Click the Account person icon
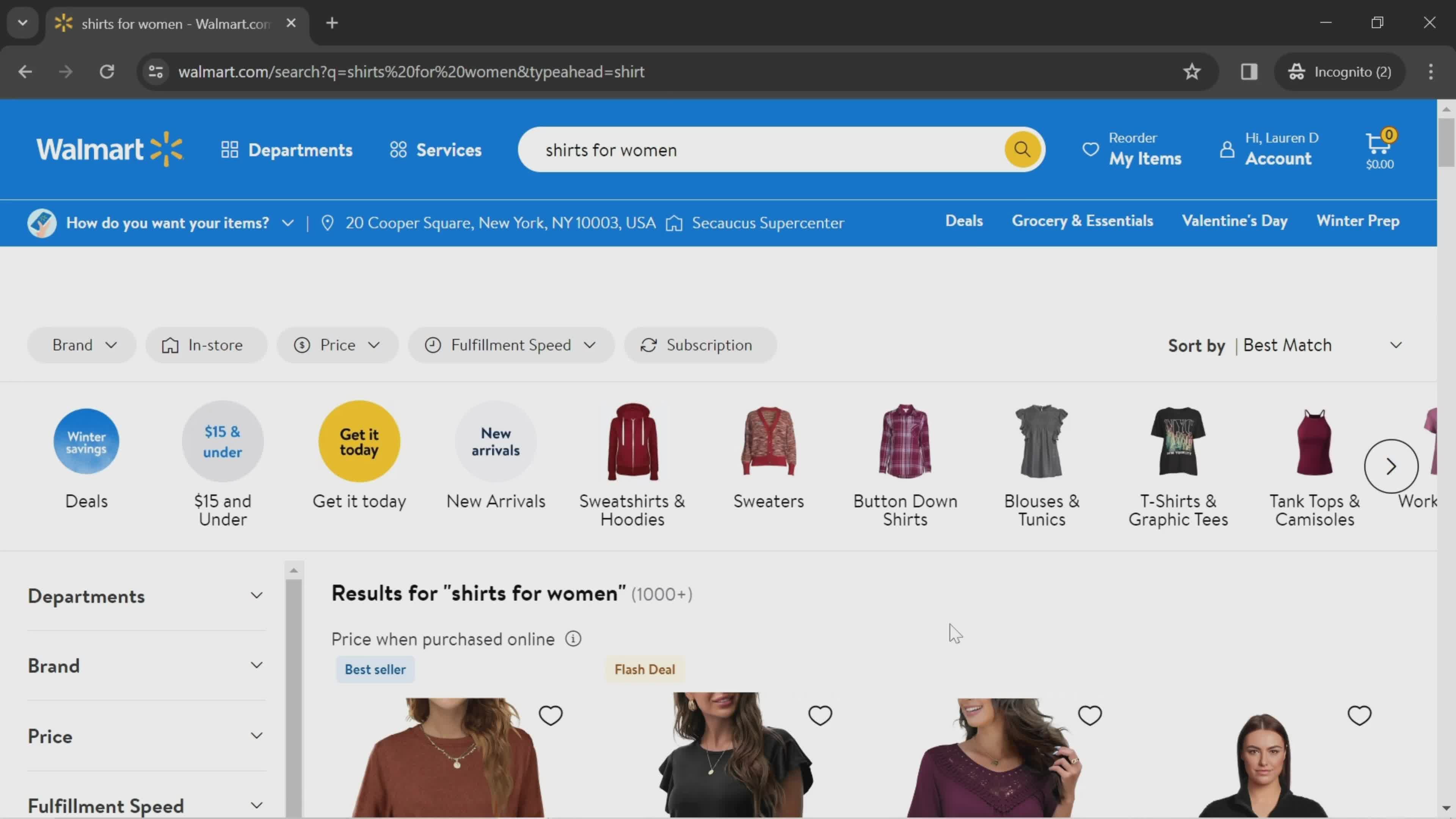Screen dimensions: 1456x819 pyautogui.click(x=1227, y=149)
